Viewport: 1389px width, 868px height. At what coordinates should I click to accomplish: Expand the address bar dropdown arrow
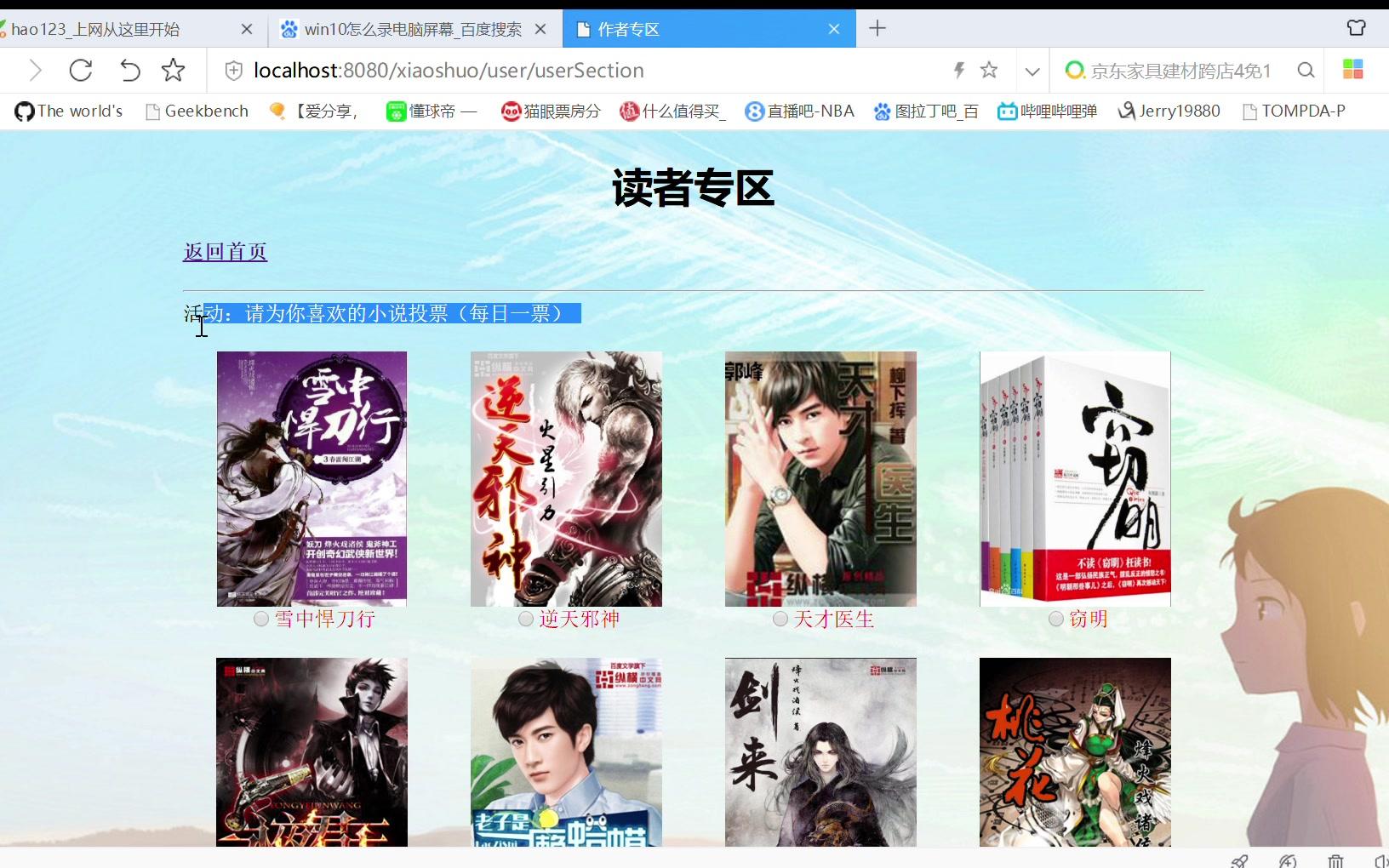point(1032,71)
